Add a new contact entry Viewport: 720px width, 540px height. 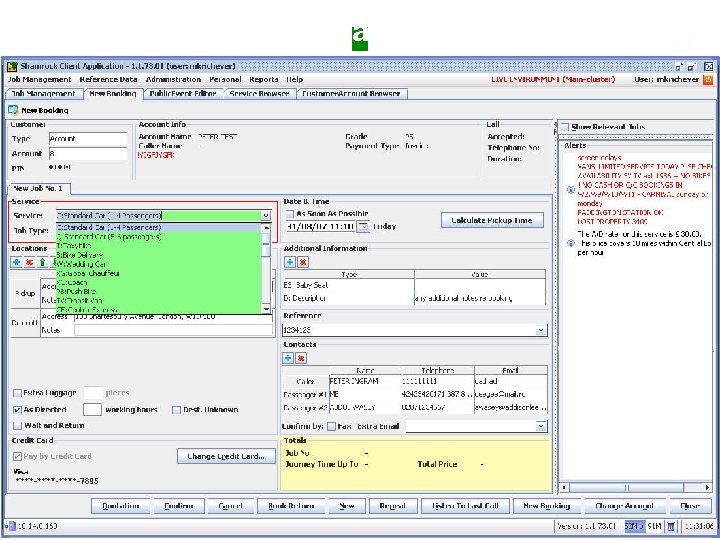(x=289, y=357)
